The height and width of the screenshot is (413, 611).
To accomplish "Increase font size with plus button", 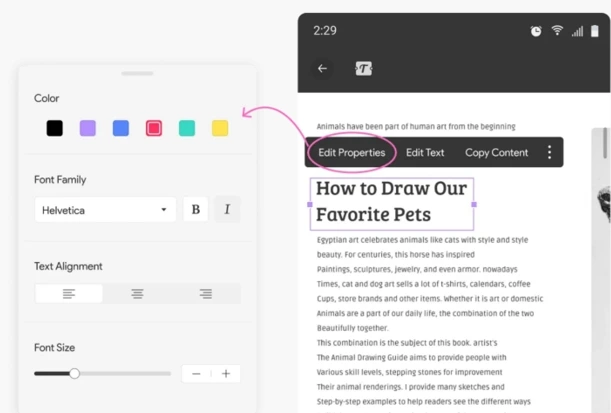I will tap(226, 374).
